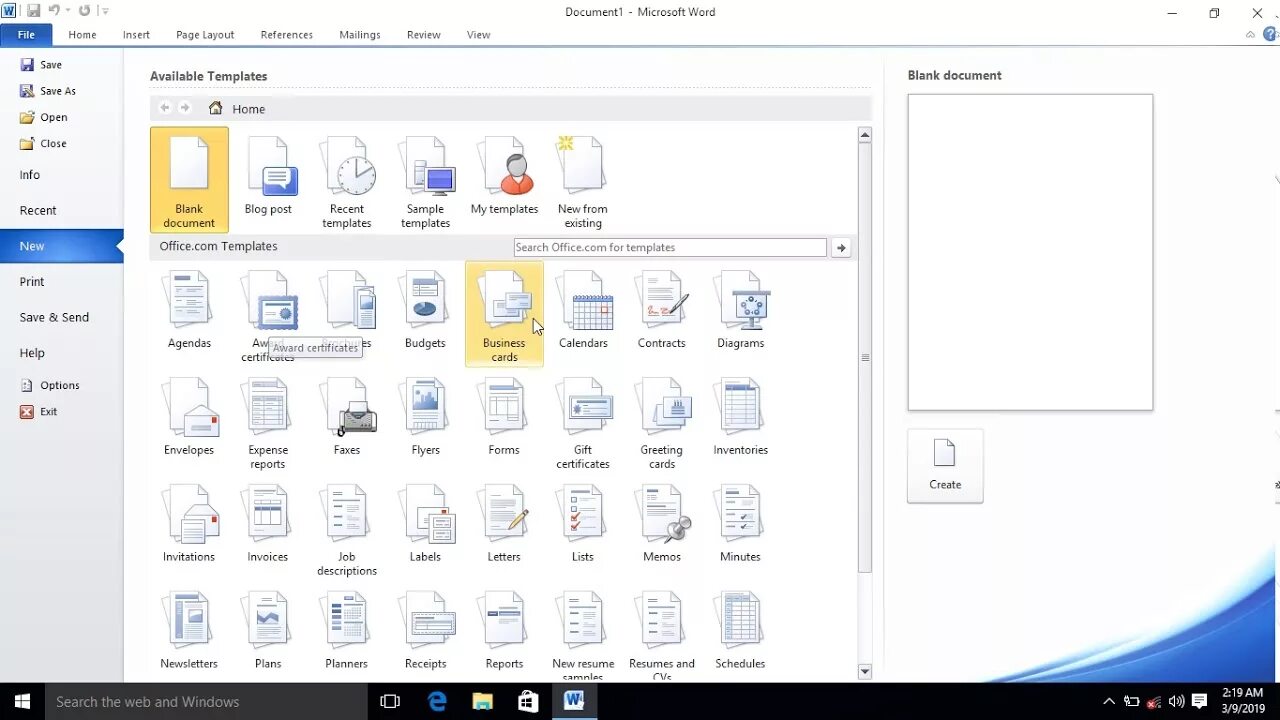Open the Receipts template category
This screenshot has width=1280, height=720.
tap(425, 632)
